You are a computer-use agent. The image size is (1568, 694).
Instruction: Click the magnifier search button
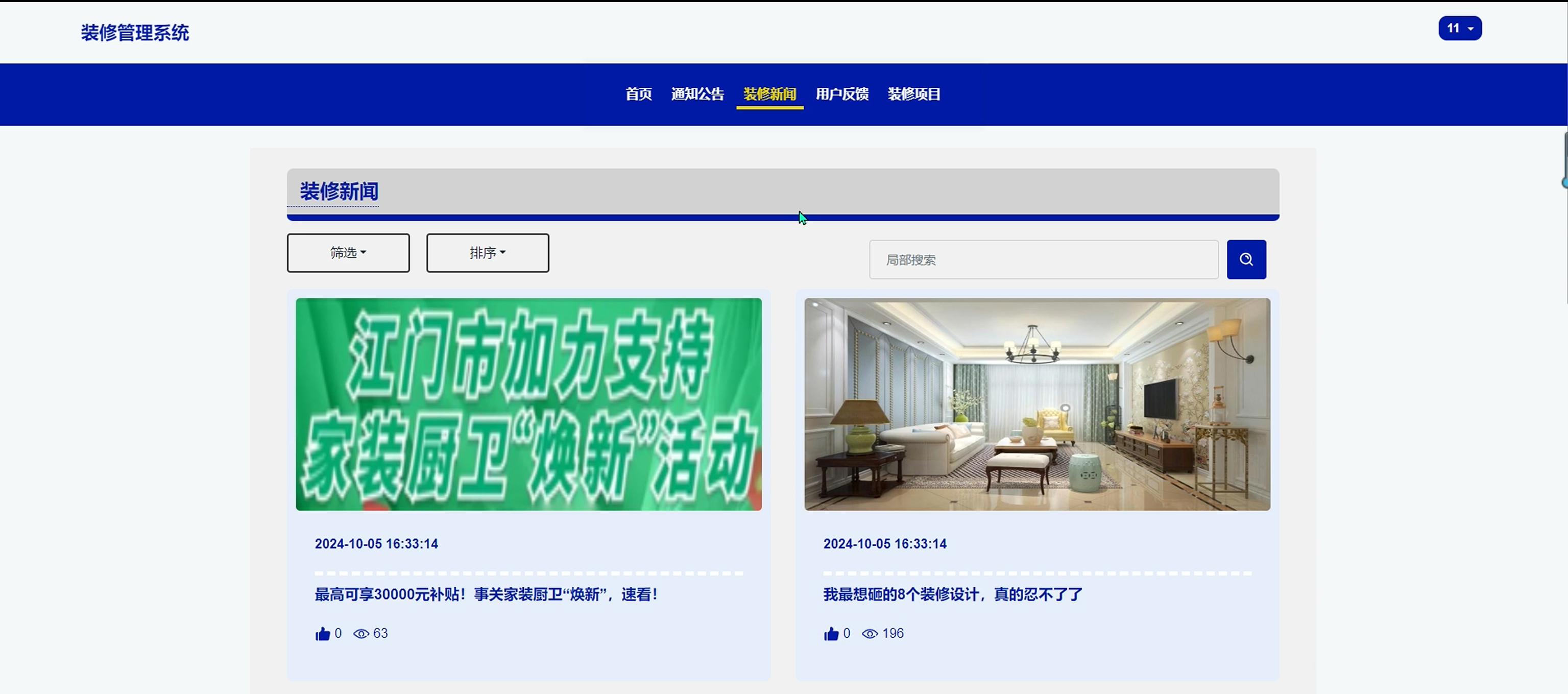click(x=1246, y=259)
